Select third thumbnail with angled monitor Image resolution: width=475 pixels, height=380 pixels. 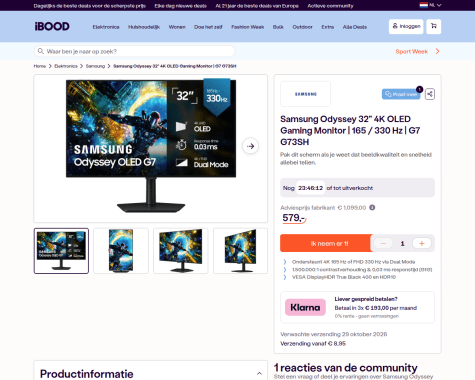click(x=181, y=251)
